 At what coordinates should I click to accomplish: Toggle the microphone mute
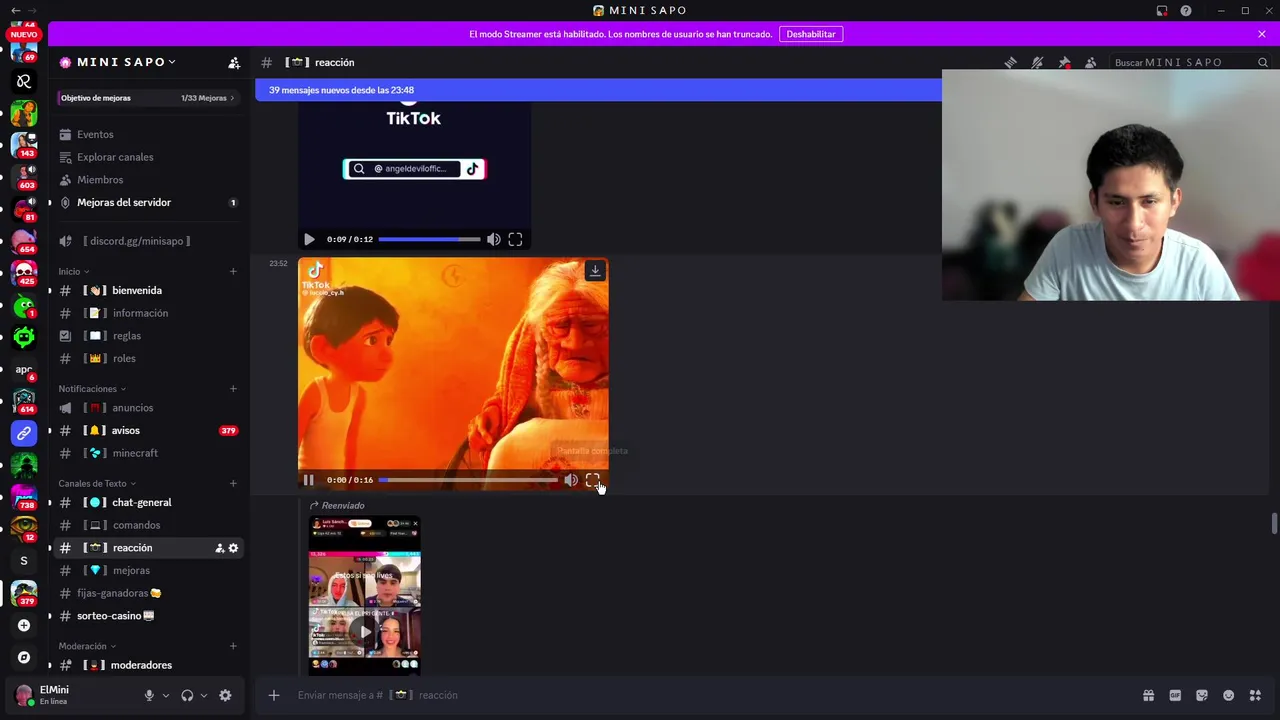point(149,695)
